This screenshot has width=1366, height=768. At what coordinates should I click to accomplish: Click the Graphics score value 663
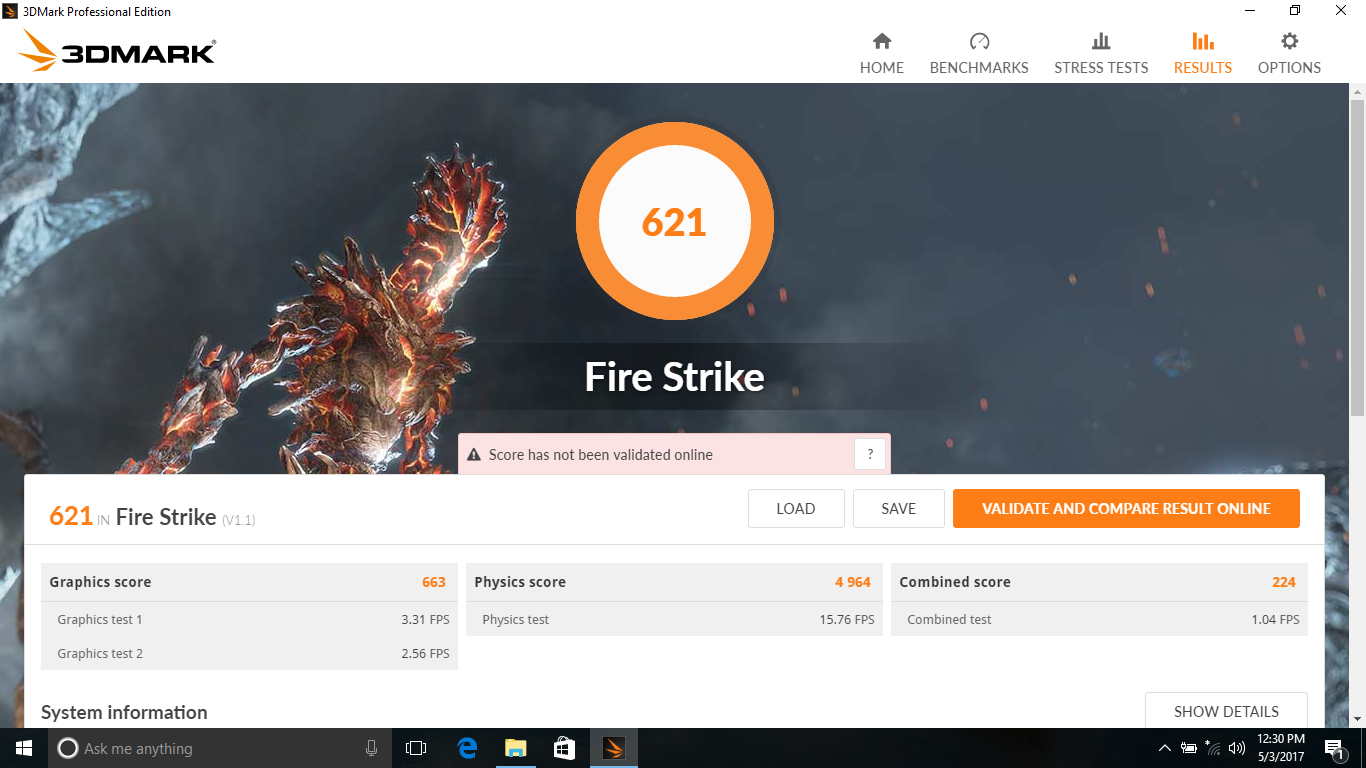[x=434, y=582]
